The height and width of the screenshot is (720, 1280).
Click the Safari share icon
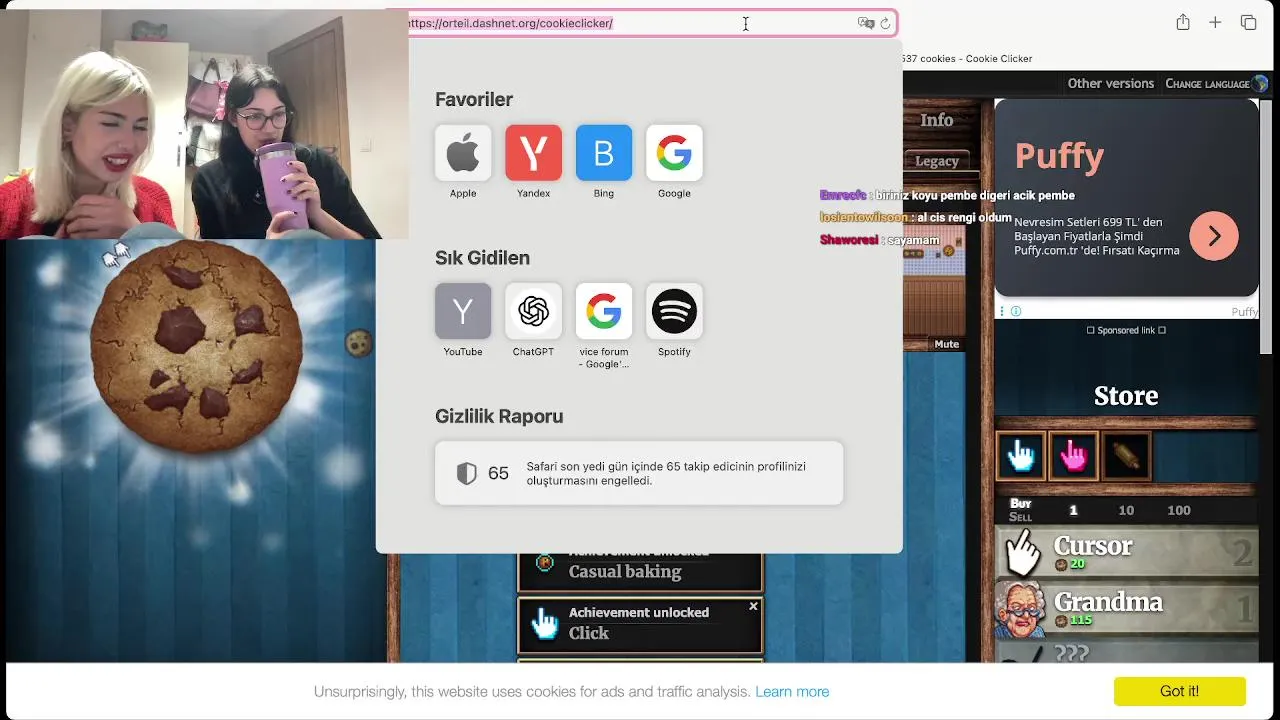click(x=1183, y=22)
